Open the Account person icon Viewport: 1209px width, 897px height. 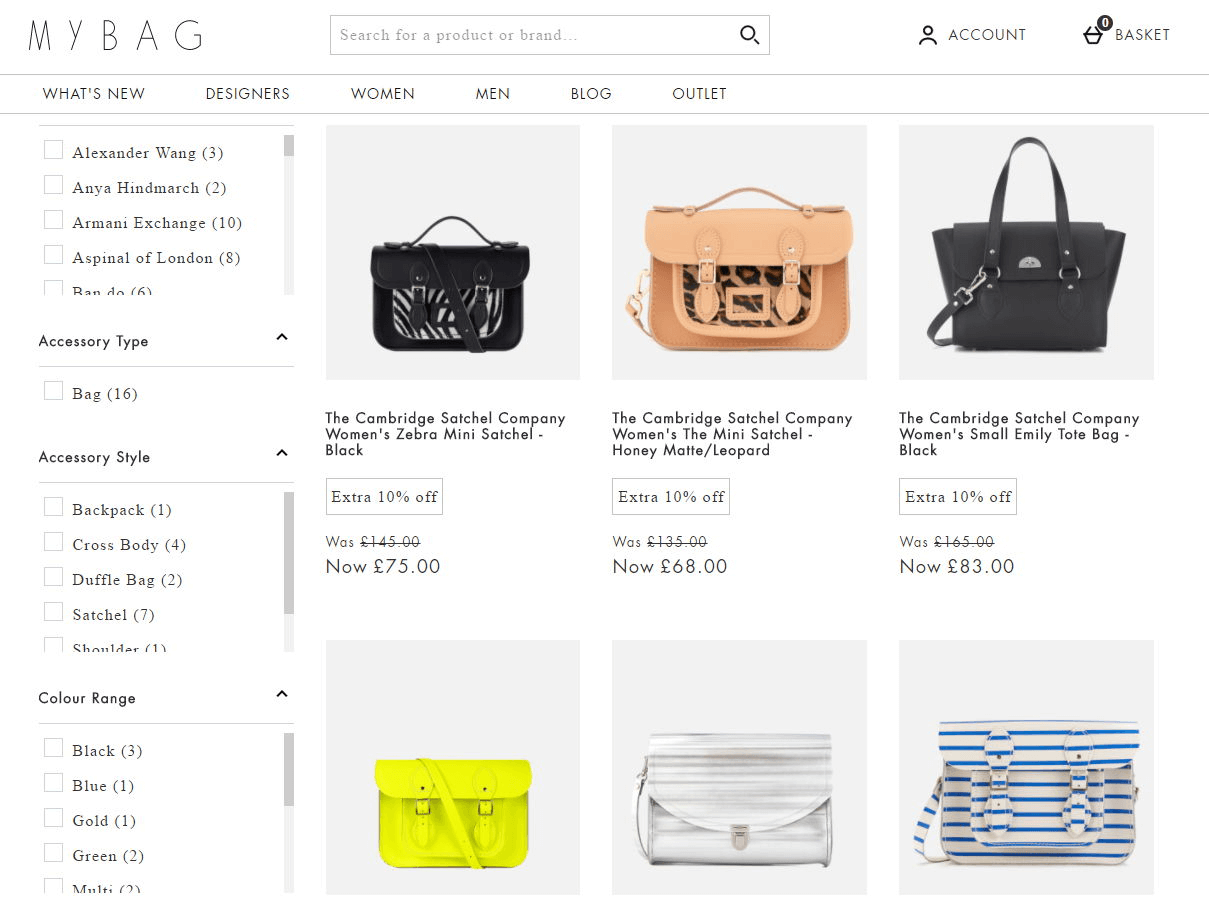tap(928, 35)
